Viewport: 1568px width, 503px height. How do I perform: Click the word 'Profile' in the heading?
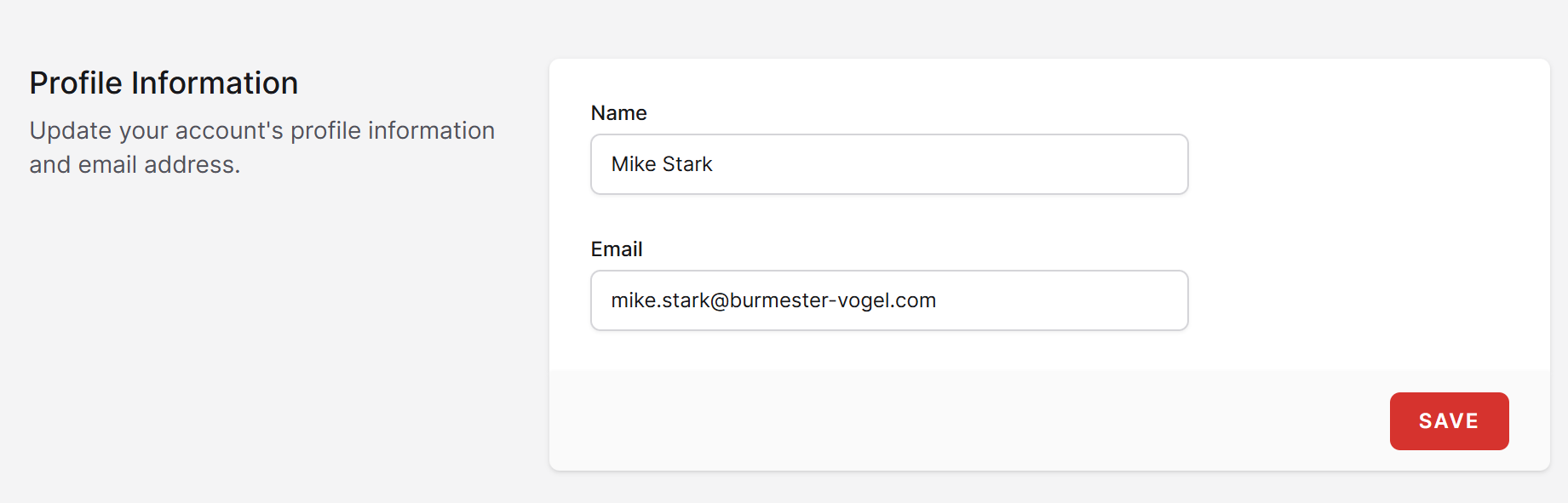click(x=76, y=83)
